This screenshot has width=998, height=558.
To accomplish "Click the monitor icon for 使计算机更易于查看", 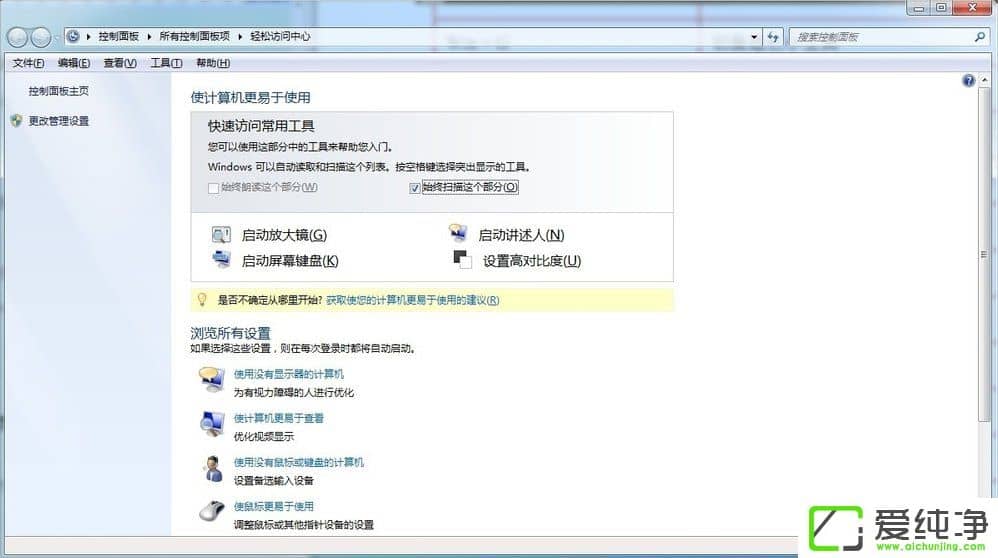I will tap(212, 423).
